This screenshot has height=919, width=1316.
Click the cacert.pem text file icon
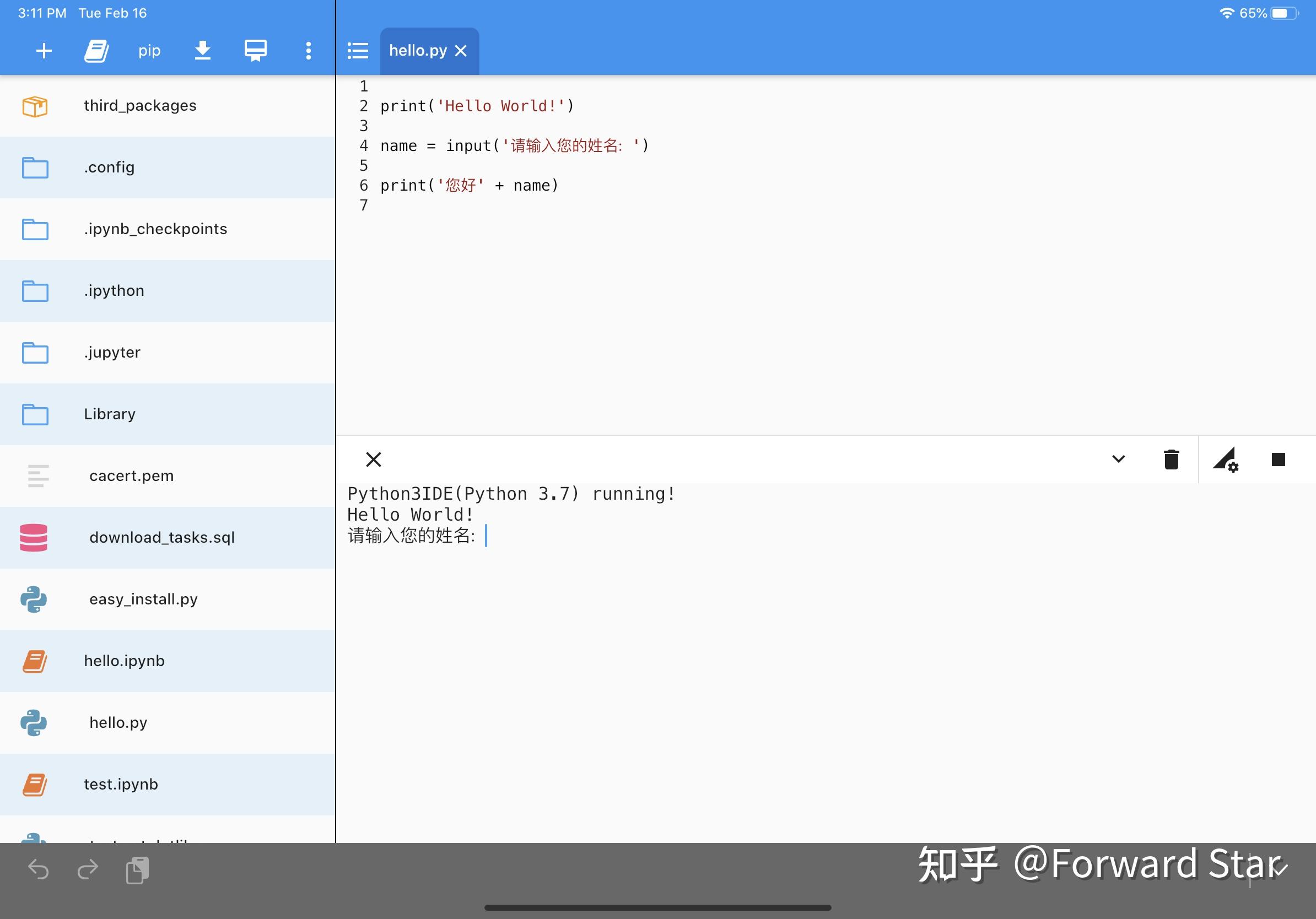click(39, 476)
